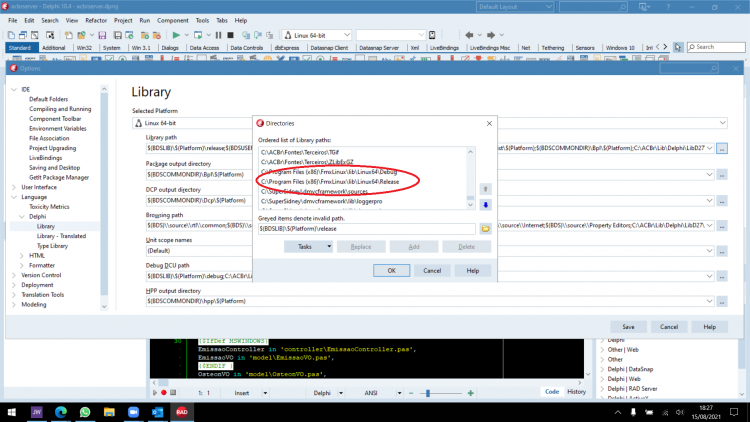The image size is (750, 422).
Task: Open the Windows Start menu
Action: (x=11, y=412)
